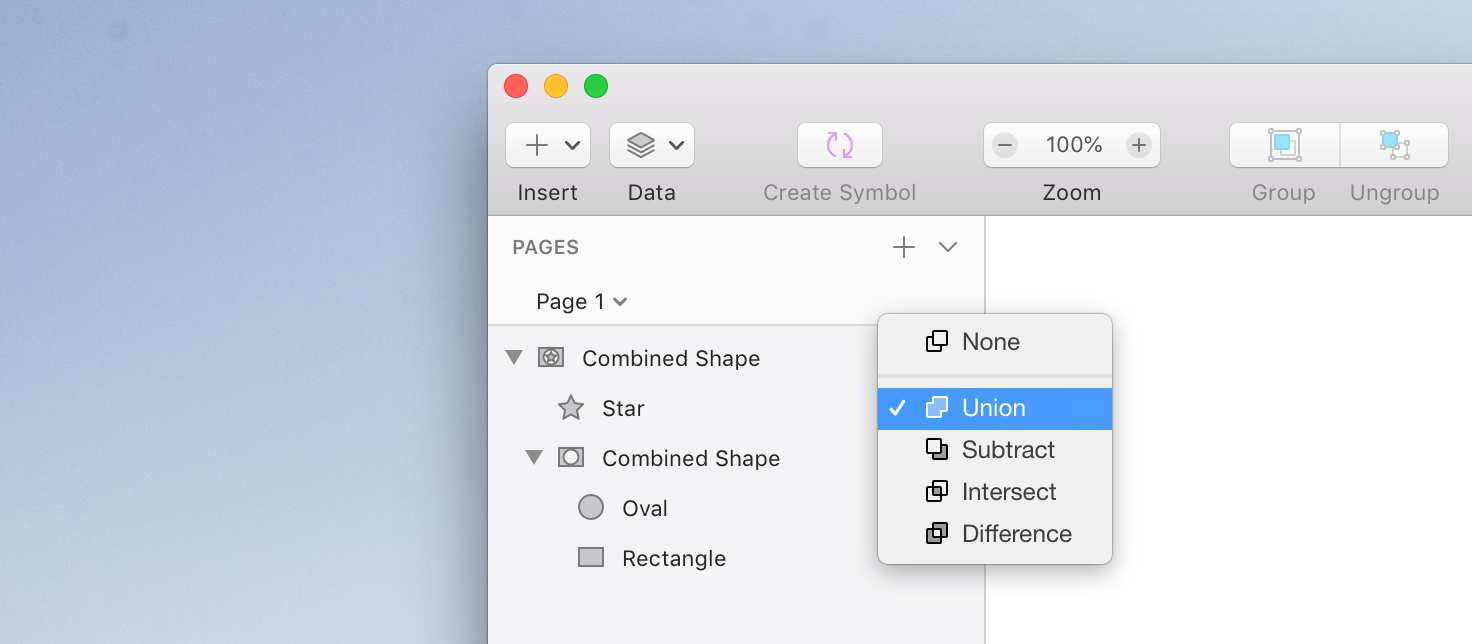Add a new page with plus icon
1472x644 pixels.
click(x=904, y=247)
